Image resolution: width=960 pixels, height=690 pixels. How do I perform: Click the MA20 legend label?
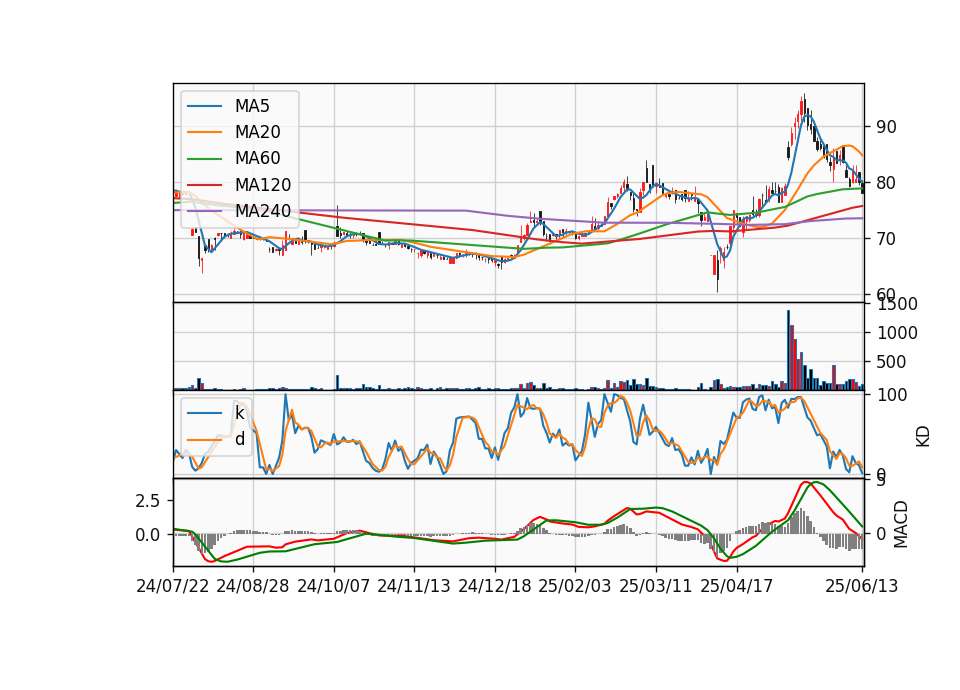258,132
